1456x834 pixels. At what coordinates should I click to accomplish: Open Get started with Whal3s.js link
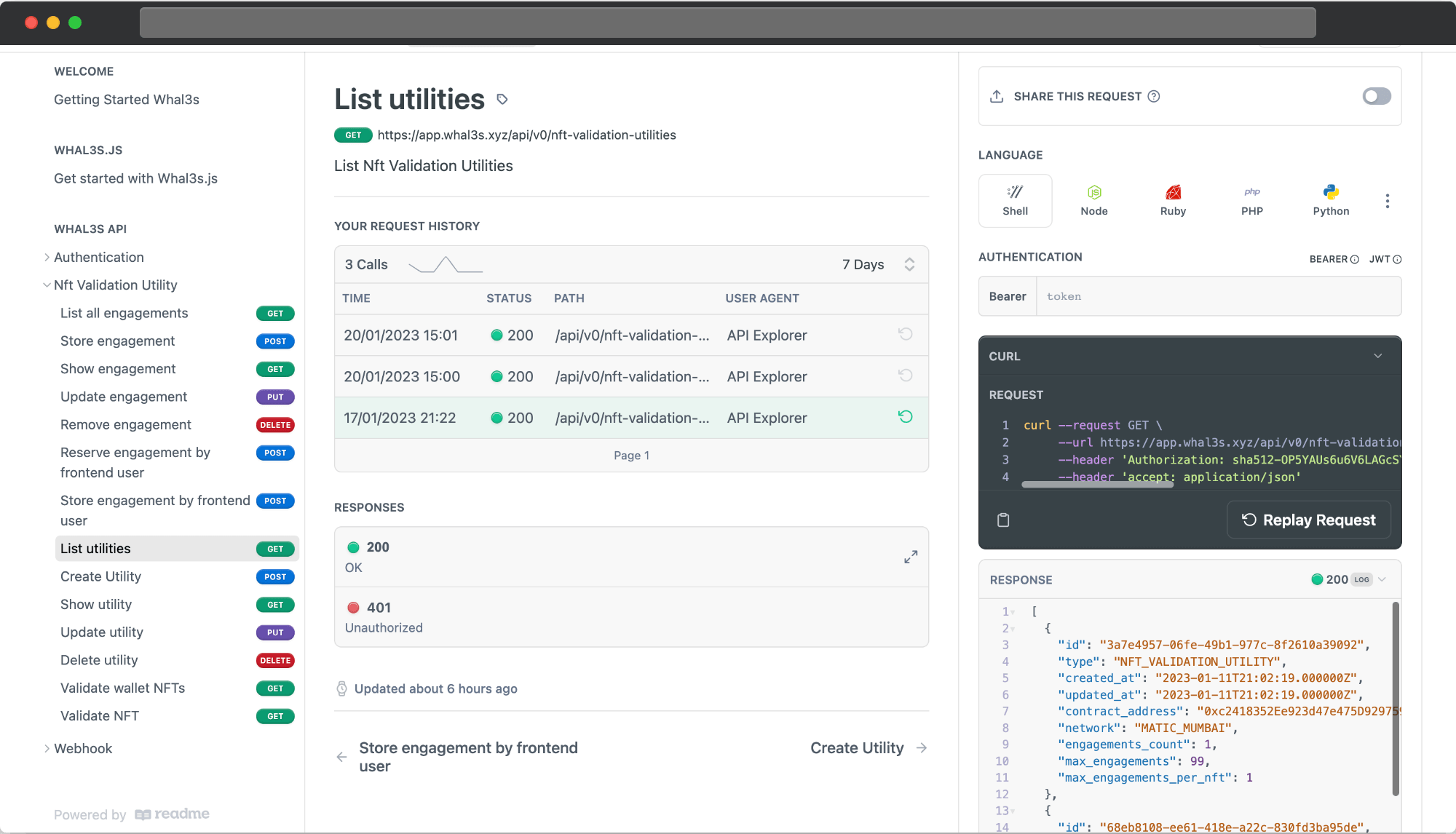click(135, 178)
